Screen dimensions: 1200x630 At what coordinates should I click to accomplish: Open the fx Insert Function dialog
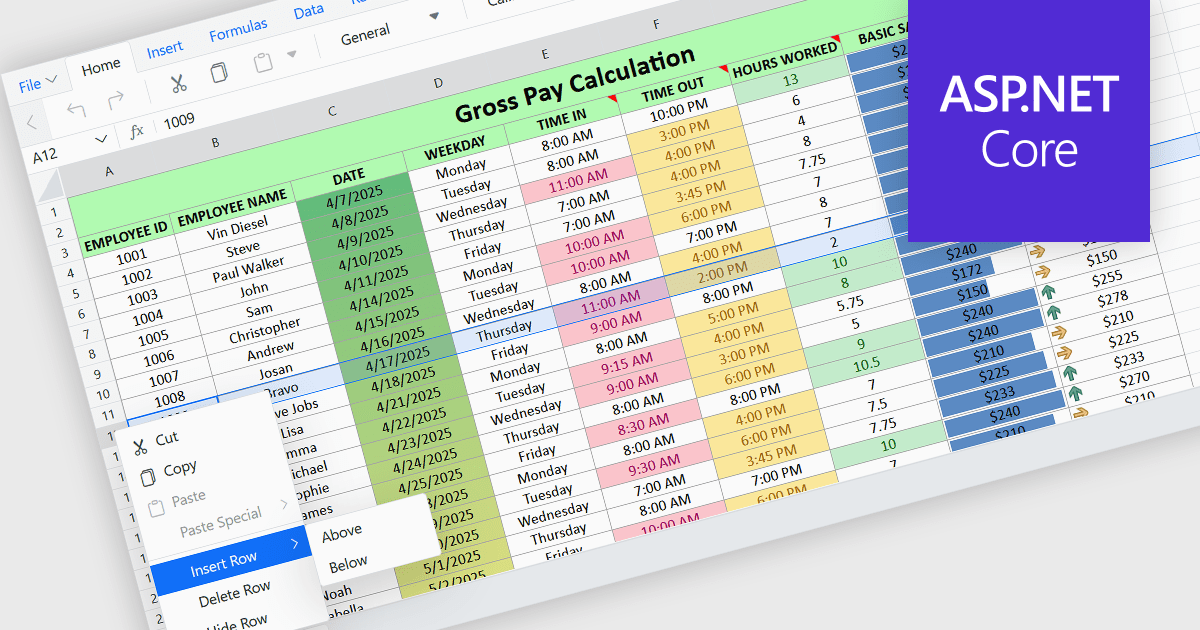click(x=137, y=131)
